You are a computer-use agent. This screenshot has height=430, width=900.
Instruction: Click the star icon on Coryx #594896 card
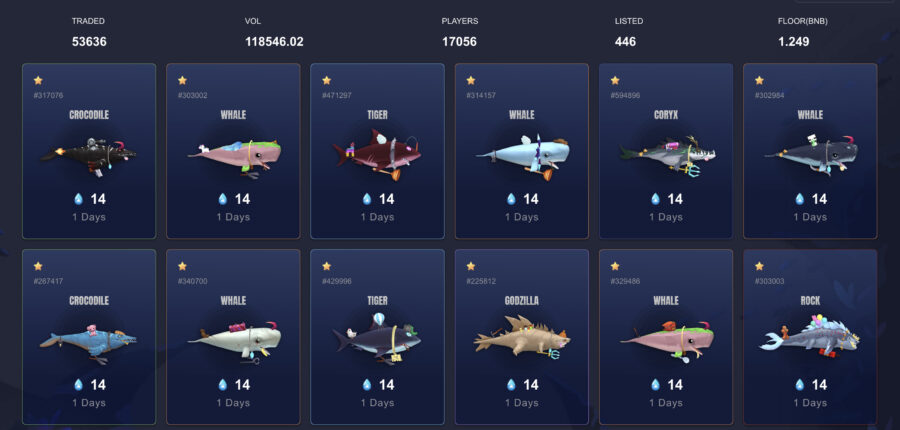tap(615, 80)
